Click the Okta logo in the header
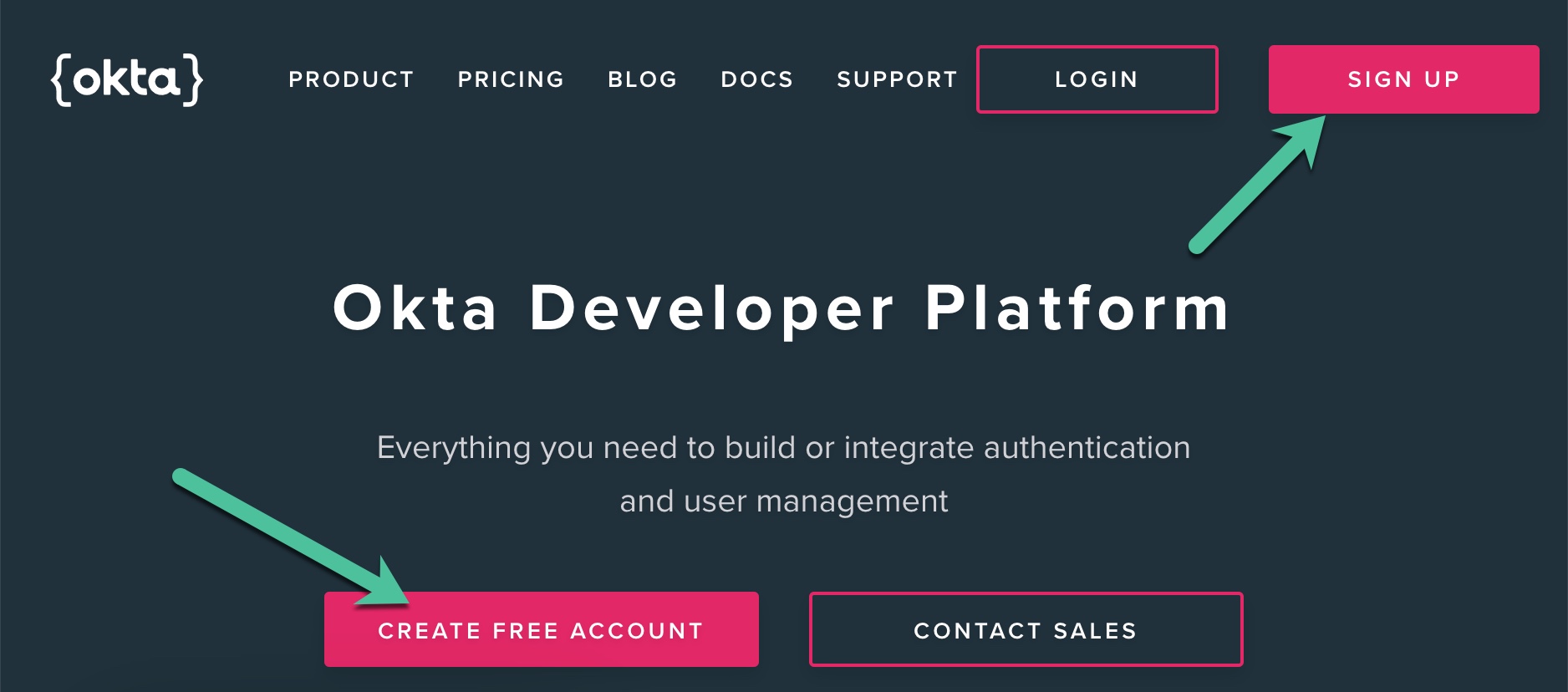Image resolution: width=1568 pixels, height=692 pixels. [x=127, y=79]
